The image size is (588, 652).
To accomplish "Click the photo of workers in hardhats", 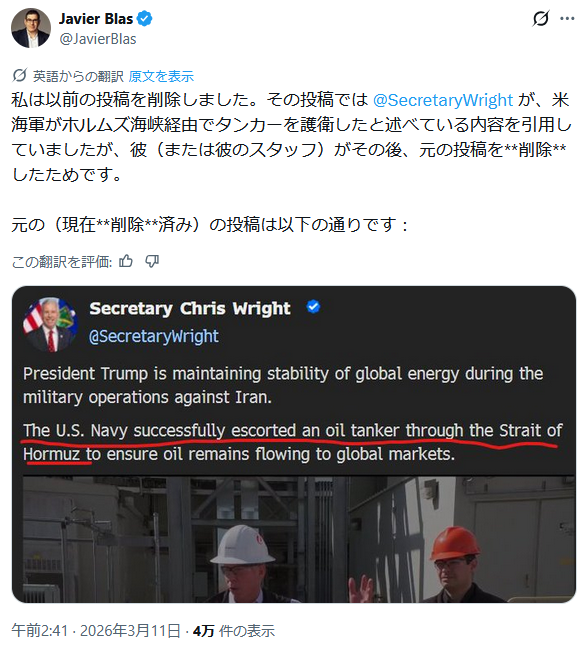I will coord(299,539).
